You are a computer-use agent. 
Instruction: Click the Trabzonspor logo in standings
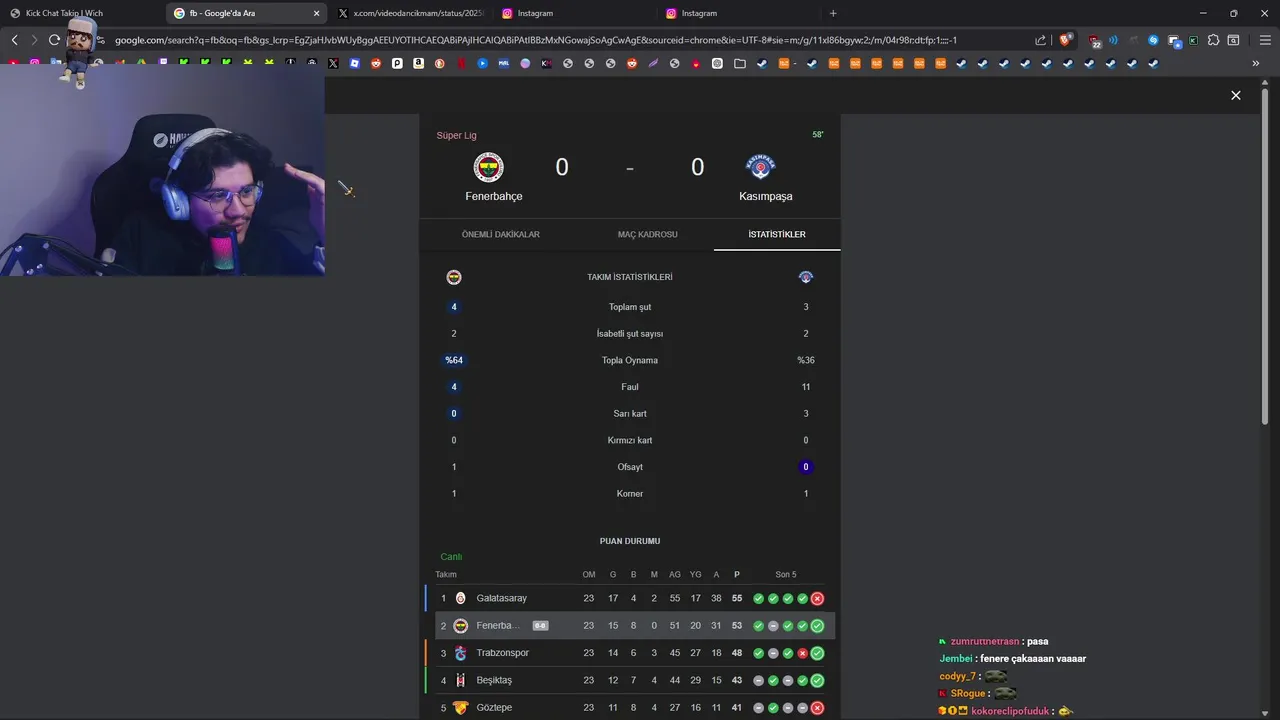click(461, 653)
